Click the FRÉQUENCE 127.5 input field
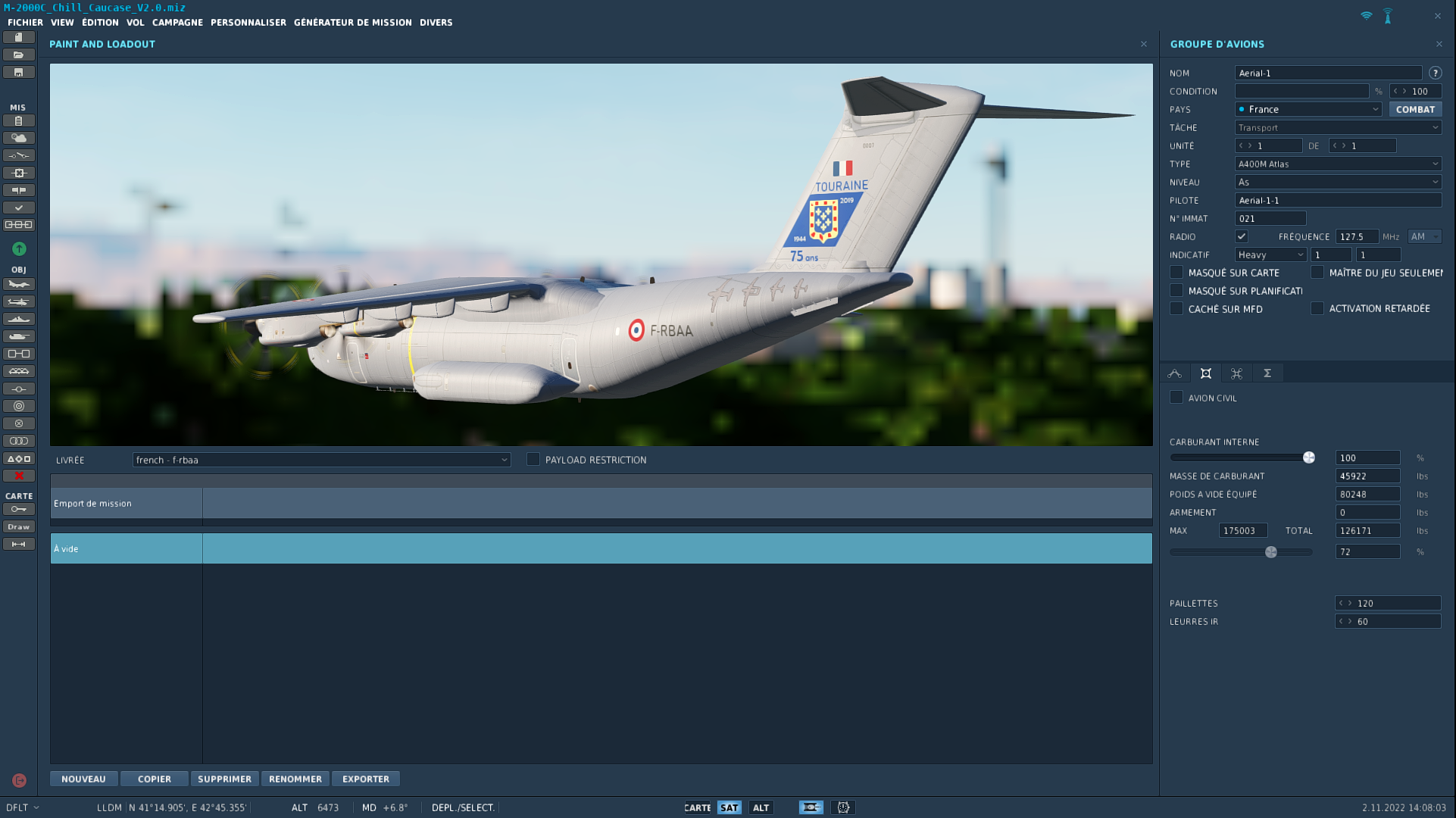 coord(1356,236)
